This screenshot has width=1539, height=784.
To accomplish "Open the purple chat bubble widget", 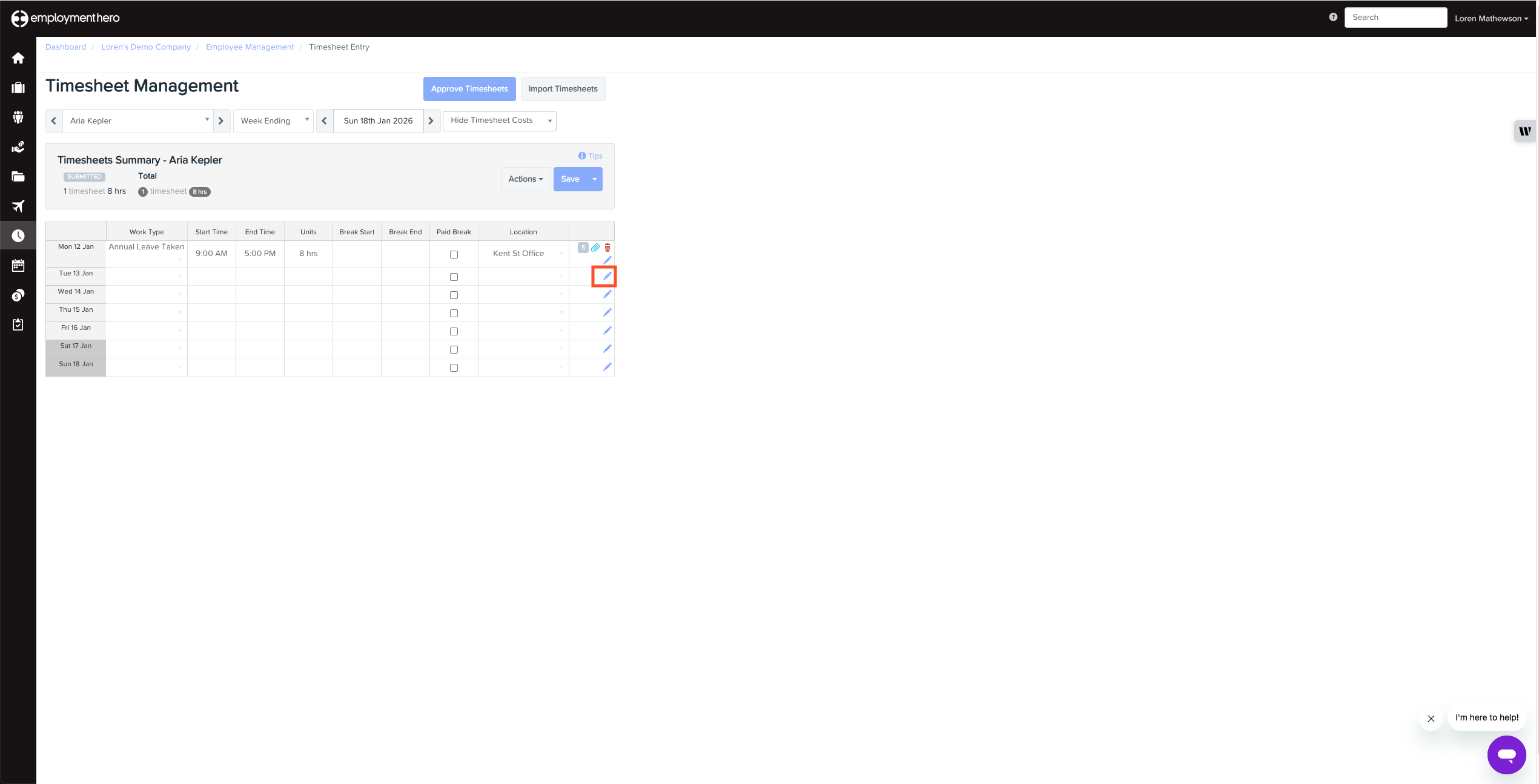I will click(1506, 754).
